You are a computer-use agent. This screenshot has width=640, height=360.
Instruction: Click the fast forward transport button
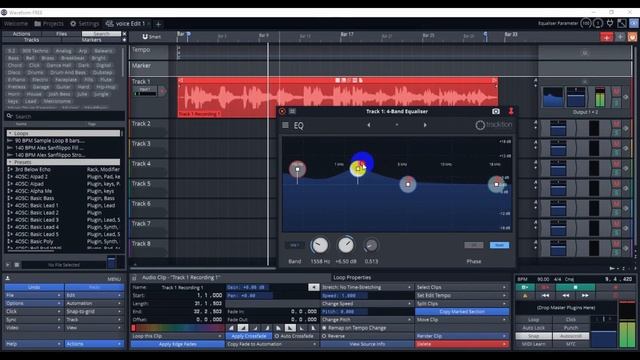(585, 296)
